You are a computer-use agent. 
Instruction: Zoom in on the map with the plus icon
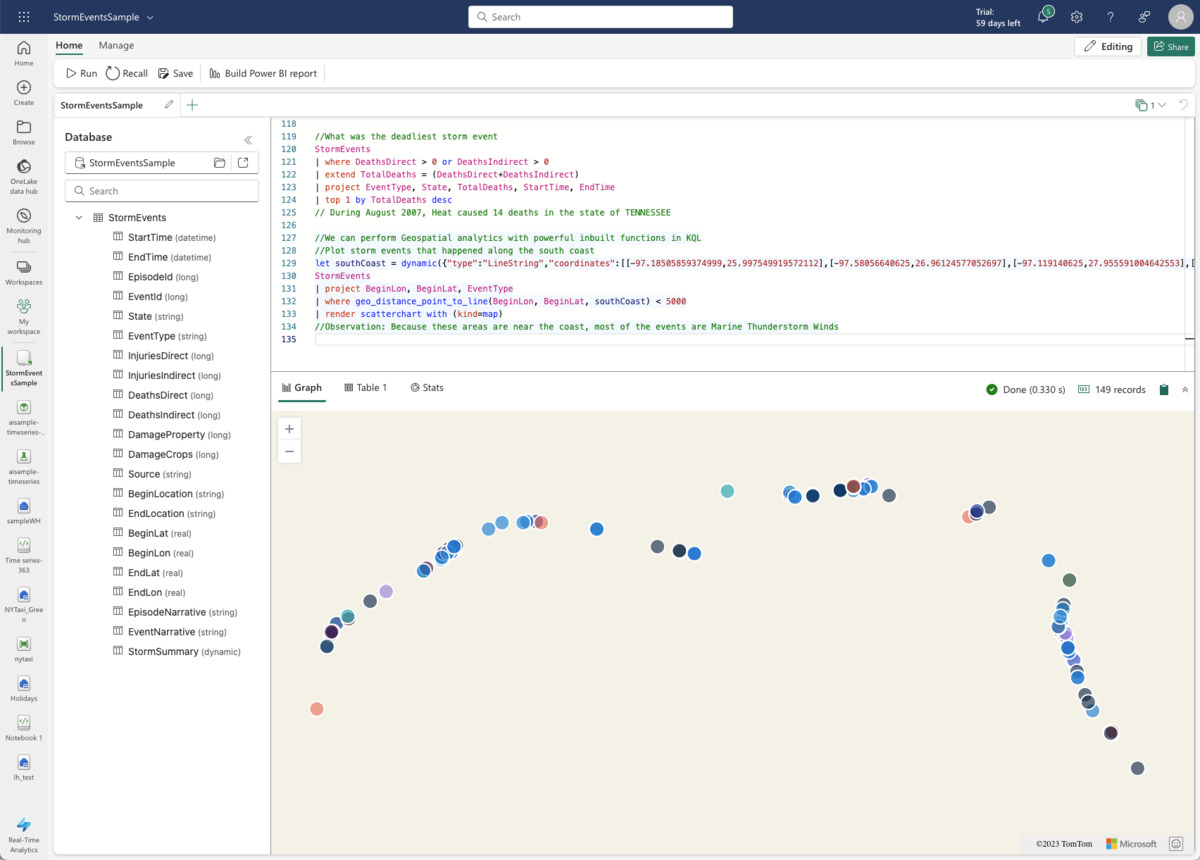click(288, 428)
